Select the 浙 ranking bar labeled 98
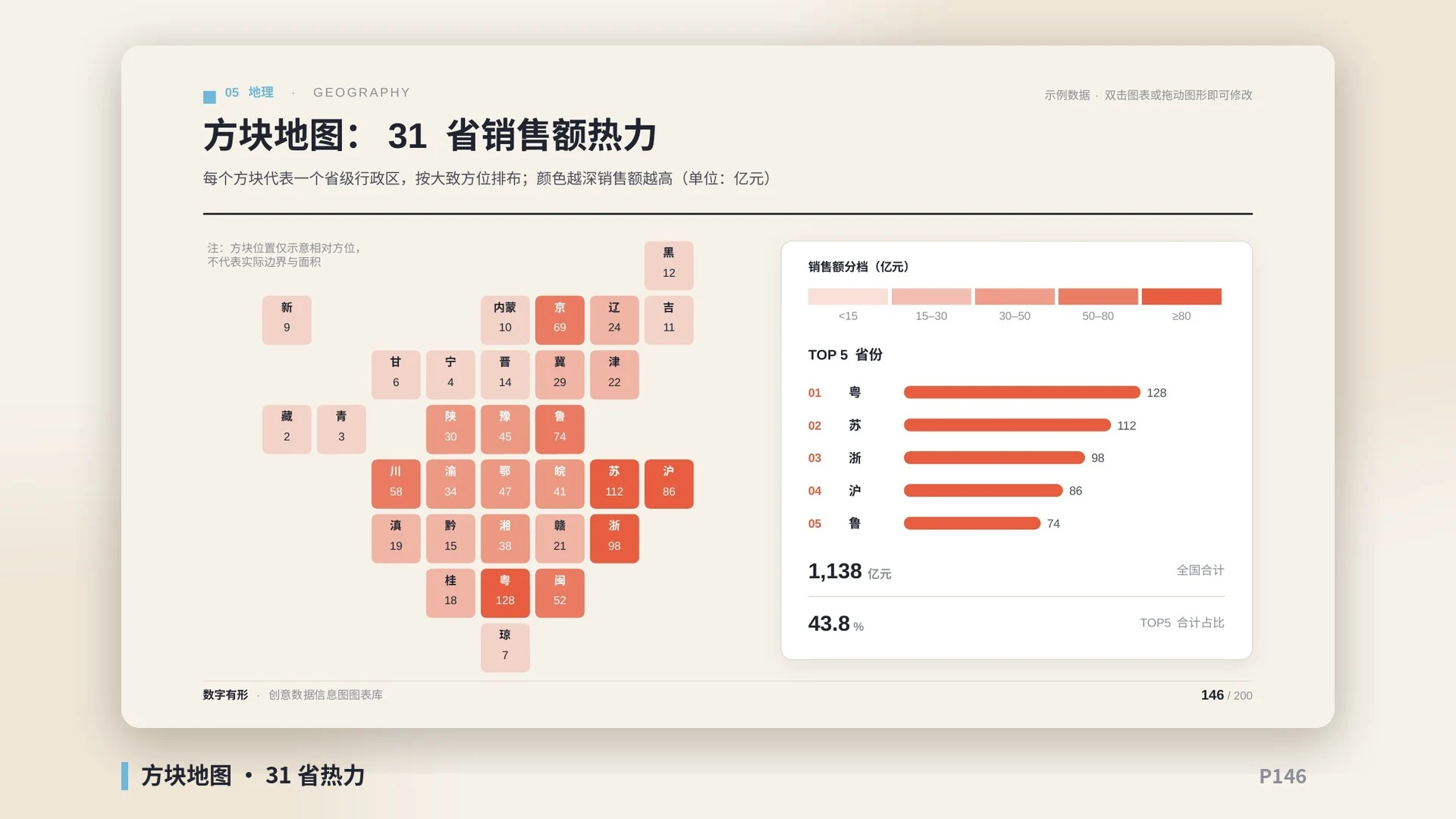Image resolution: width=1456 pixels, height=819 pixels. pyautogui.click(x=994, y=458)
